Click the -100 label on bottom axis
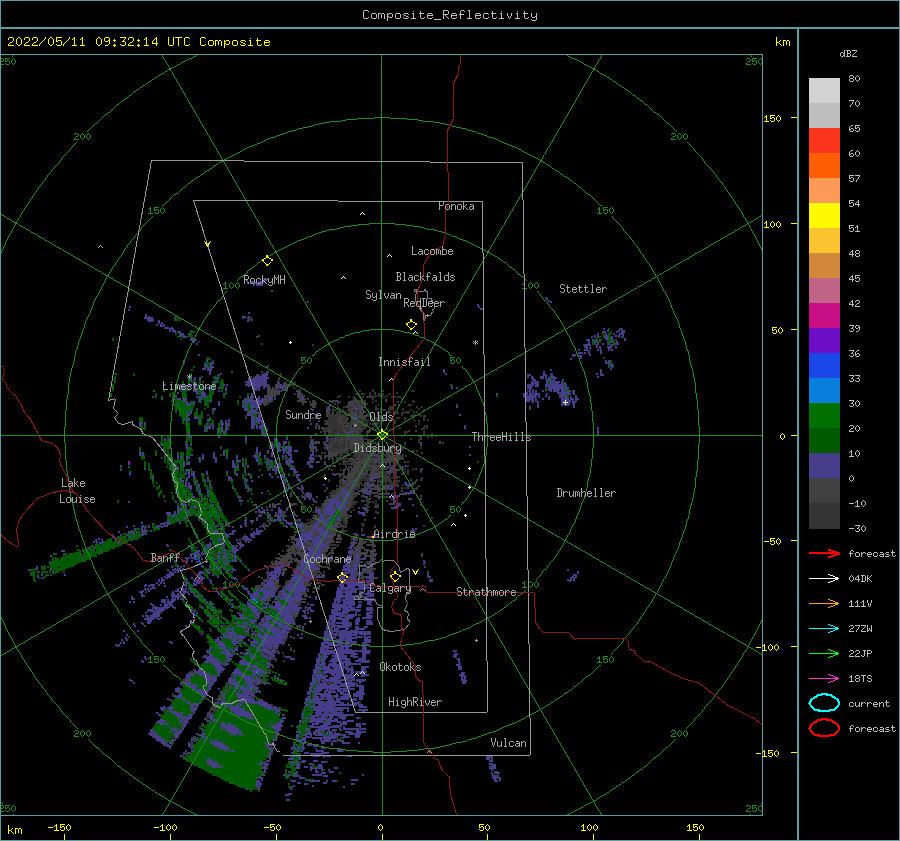The width and height of the screenshot is (900, 841). tap(165, 827)
